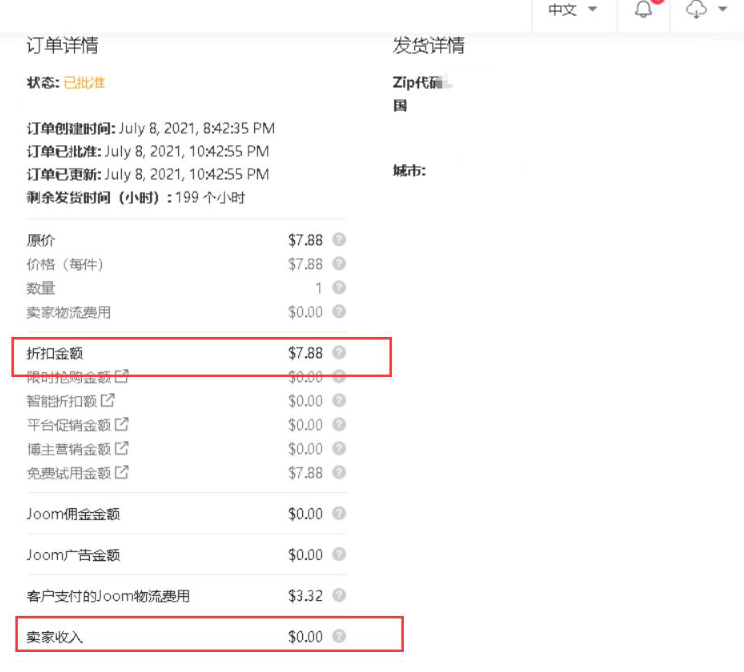Click the notification bell icon
Image resolution: width=744 pixels, height=672 pixels.
(644, 10)
